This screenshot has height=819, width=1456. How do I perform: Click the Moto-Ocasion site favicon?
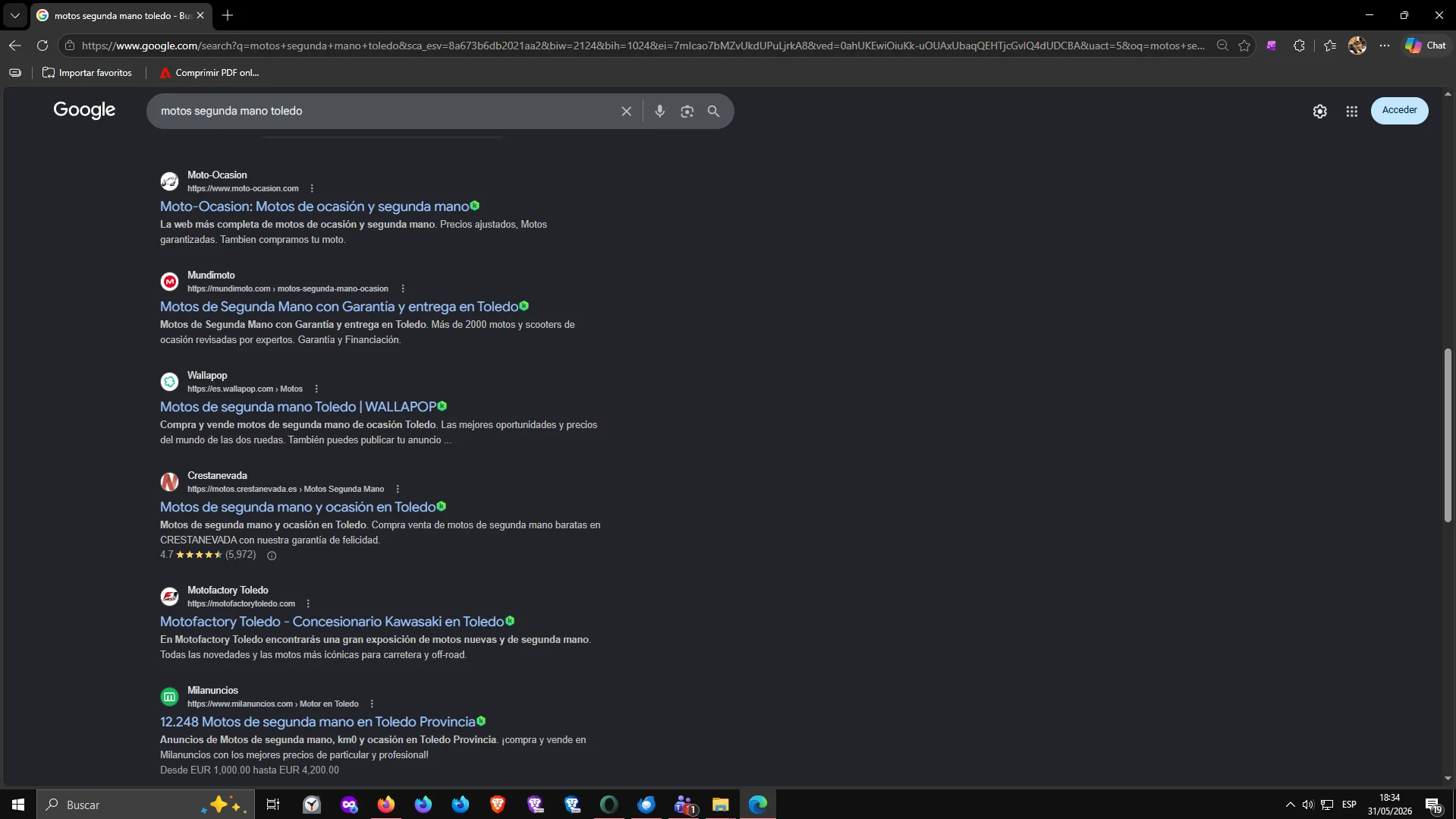[170, 181]
